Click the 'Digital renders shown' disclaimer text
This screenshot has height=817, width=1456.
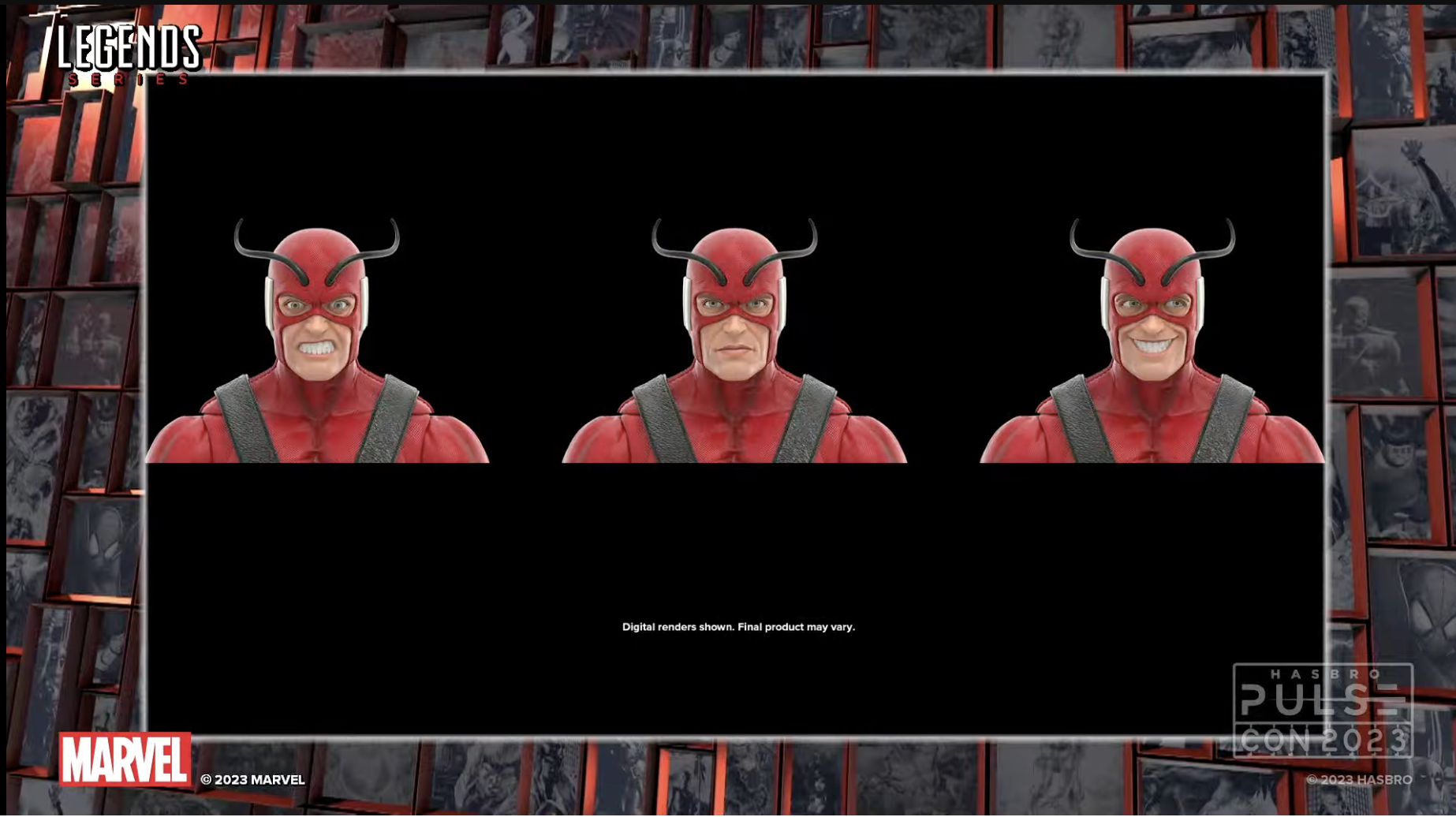[x=738, y=627]
